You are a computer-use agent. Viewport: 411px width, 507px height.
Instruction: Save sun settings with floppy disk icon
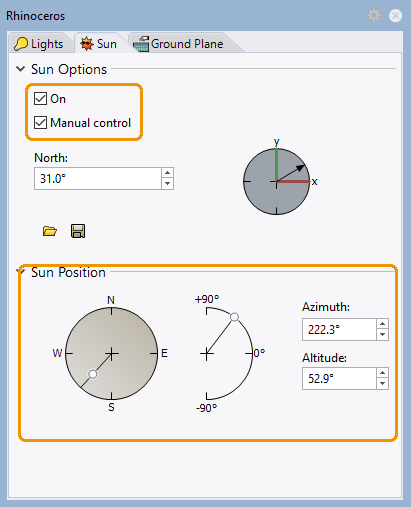78,231
